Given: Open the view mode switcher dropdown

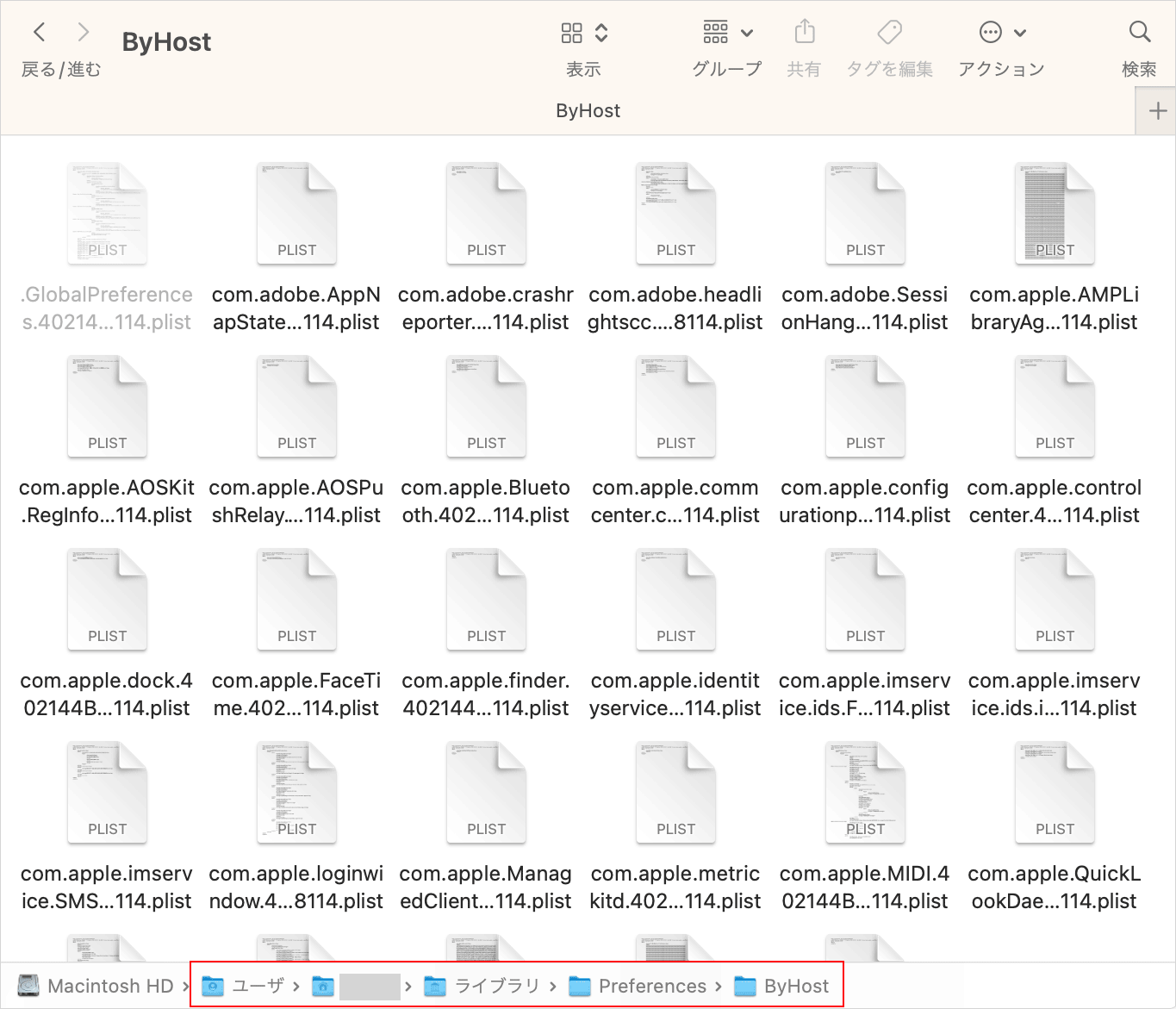Looking at the screenshot, I should pos(584,33).
